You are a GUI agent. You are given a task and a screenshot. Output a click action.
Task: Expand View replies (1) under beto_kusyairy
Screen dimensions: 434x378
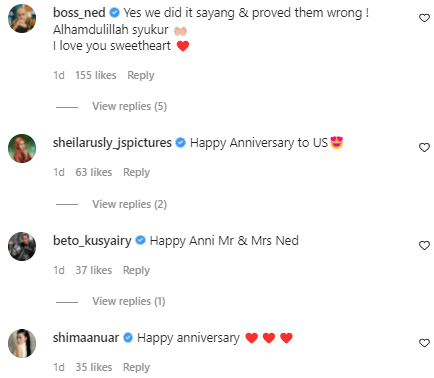(x=129, y=301)
